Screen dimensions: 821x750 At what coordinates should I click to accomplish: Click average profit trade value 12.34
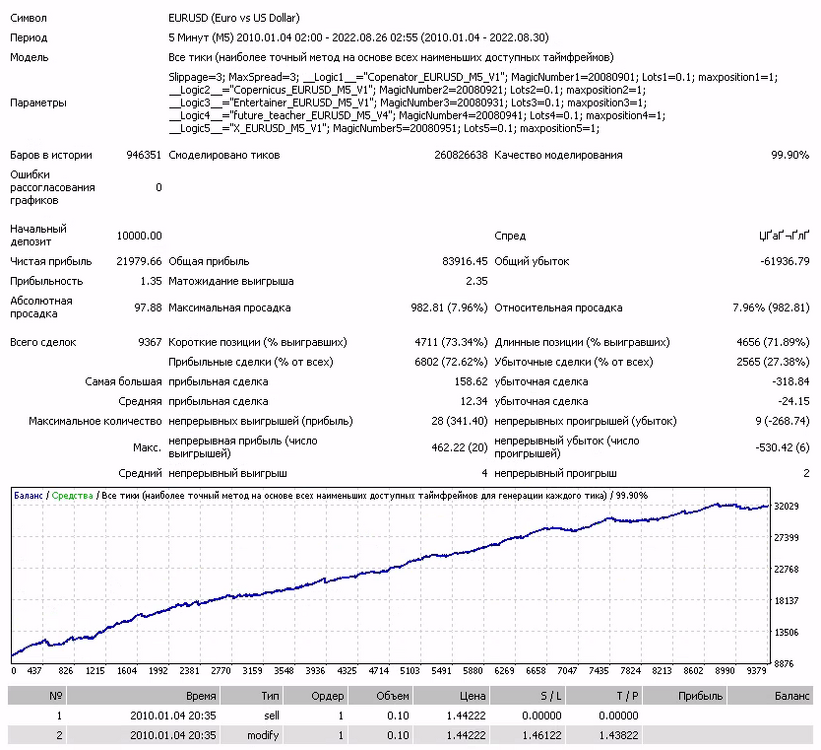[474, 401]
